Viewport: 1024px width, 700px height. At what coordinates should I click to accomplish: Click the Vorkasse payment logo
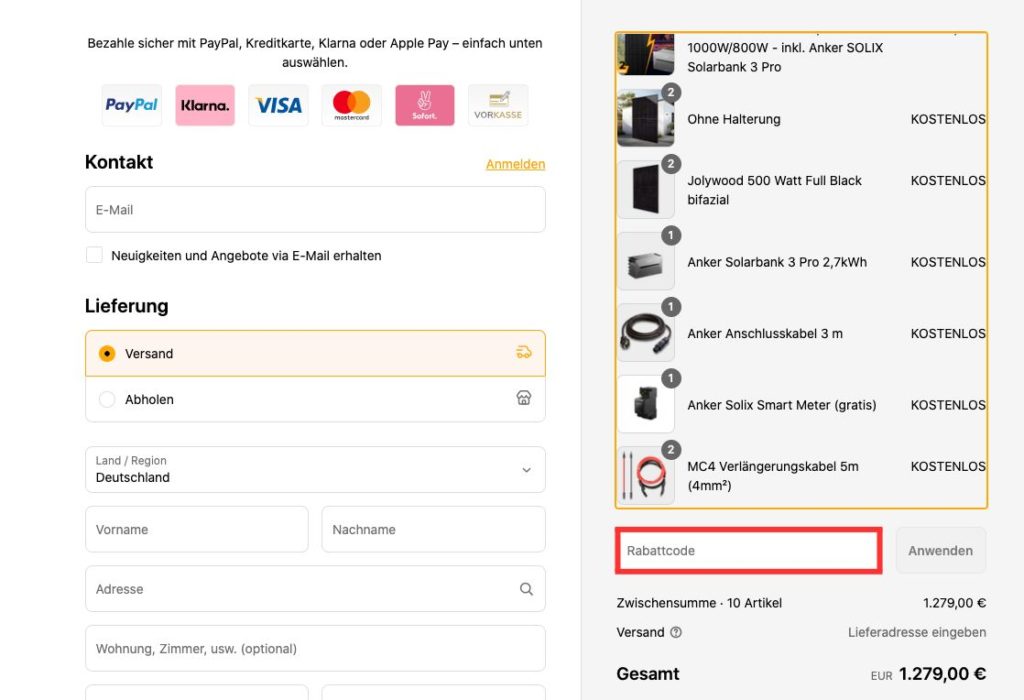498,105
